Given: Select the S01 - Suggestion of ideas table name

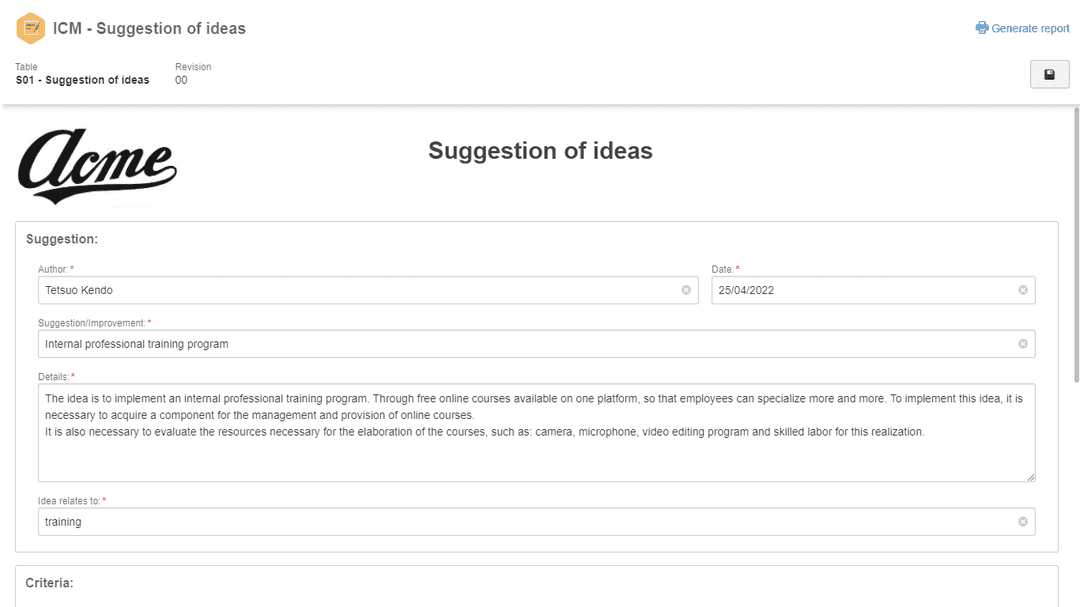Looking at the screenshot, I should (x=83, y=80).
